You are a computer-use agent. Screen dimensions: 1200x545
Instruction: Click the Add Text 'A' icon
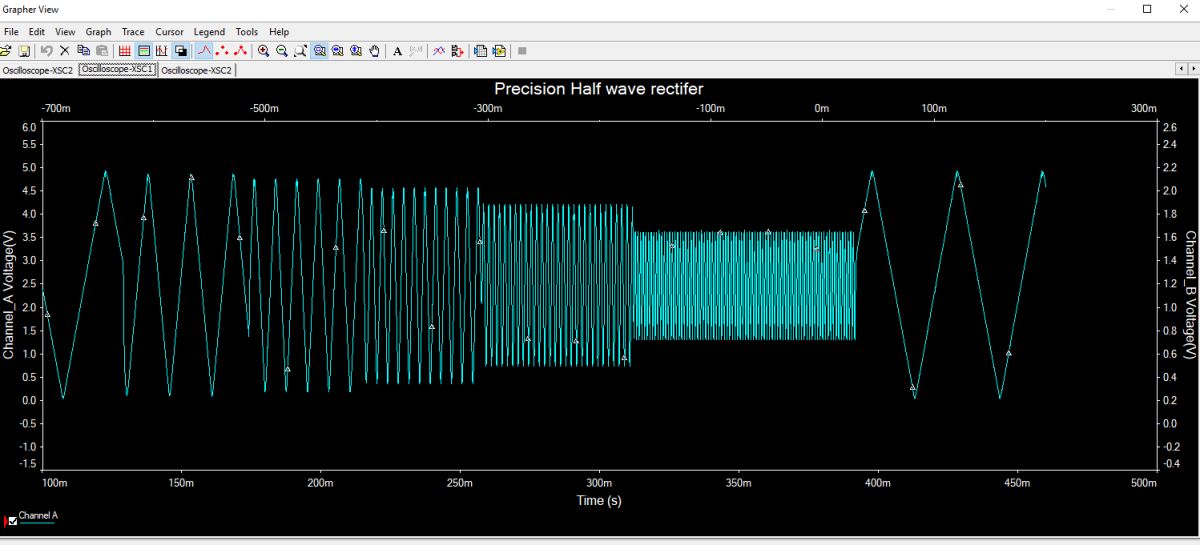coord(397,50)
